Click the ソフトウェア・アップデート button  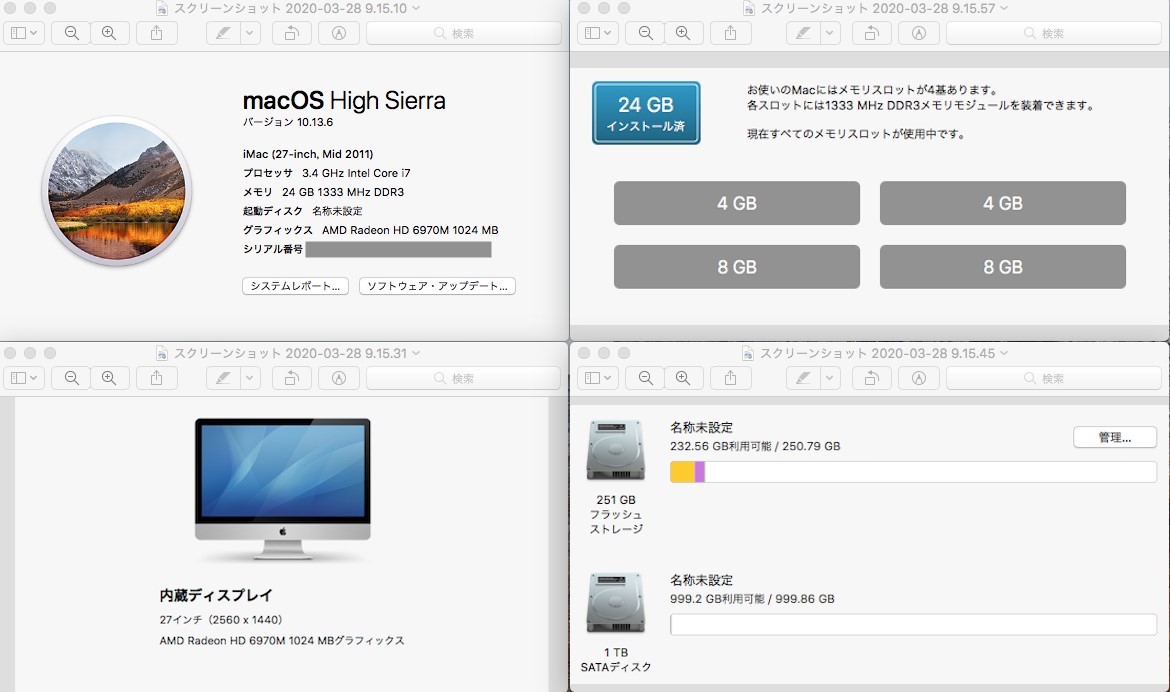437,286
